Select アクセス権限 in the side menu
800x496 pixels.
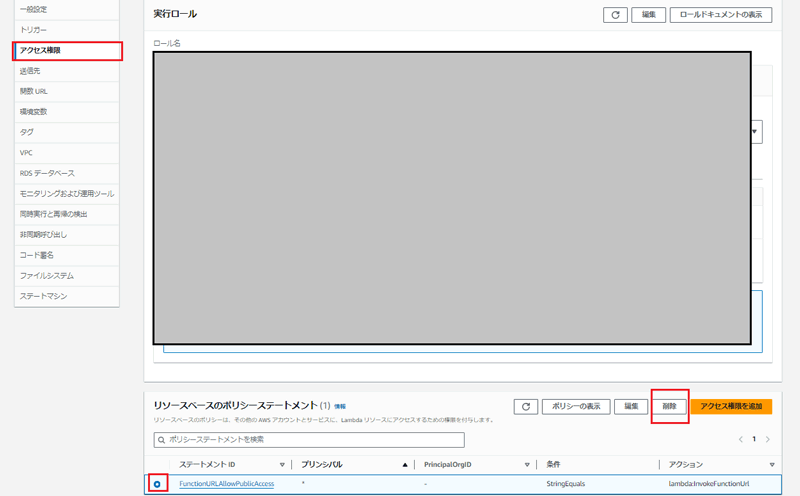click(x=67, y=51)
